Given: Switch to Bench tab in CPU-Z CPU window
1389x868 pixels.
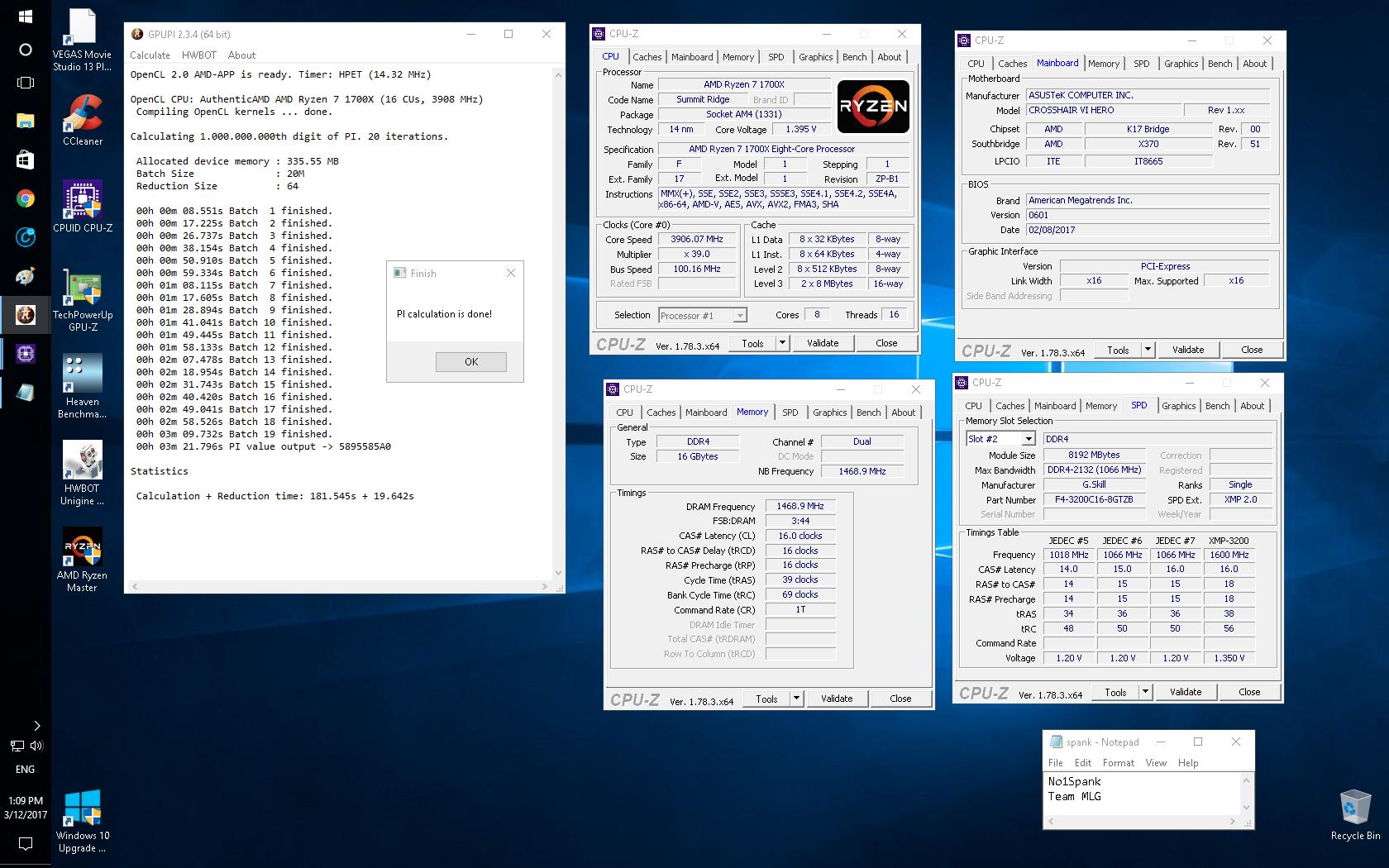Looking at the screenshot, I should coord(854,57).
